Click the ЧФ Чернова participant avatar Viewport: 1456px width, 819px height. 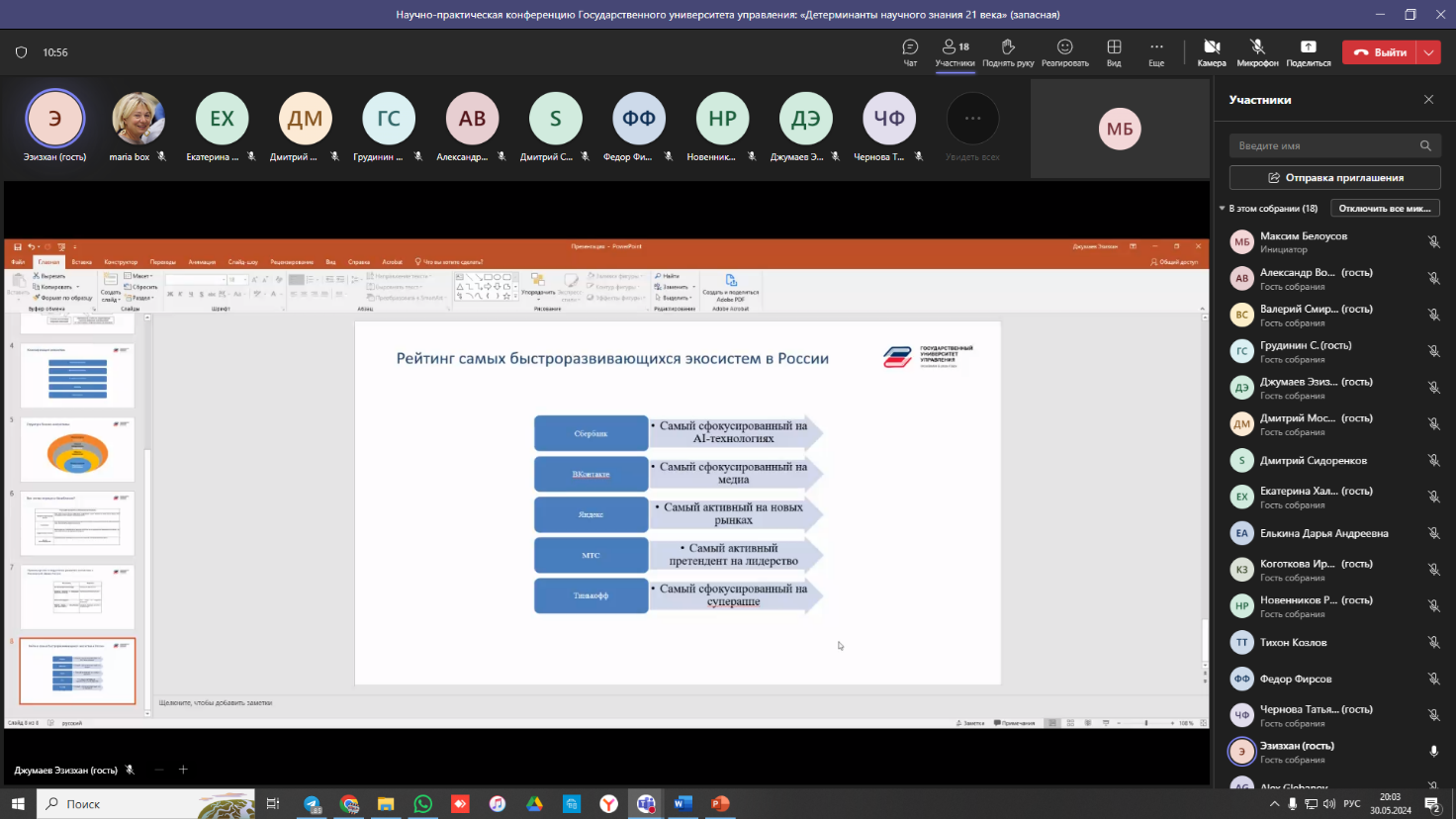click(x=889, y=118)
